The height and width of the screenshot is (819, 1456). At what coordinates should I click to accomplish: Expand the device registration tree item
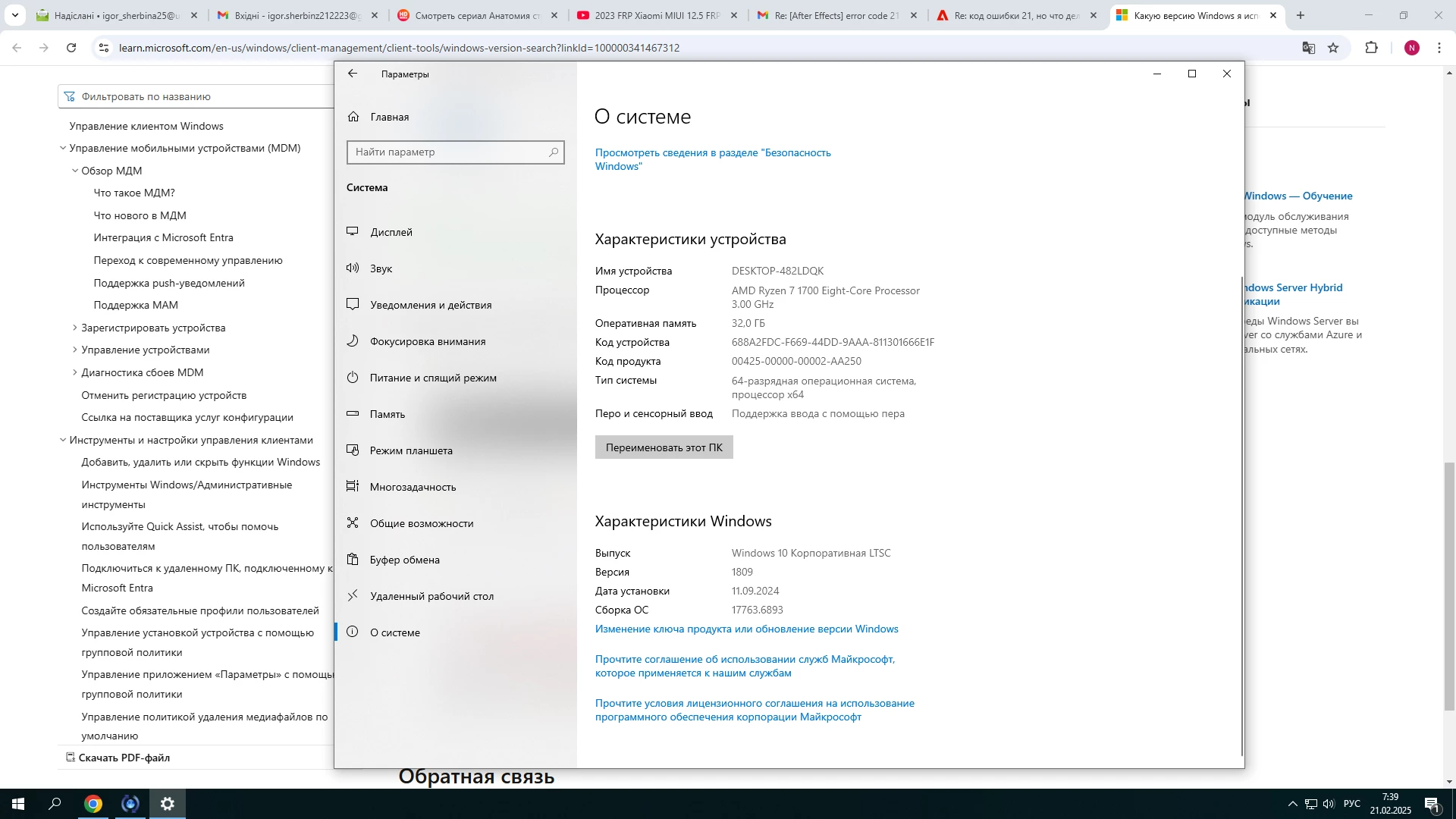pyautogui.click(x=74, y=328)
